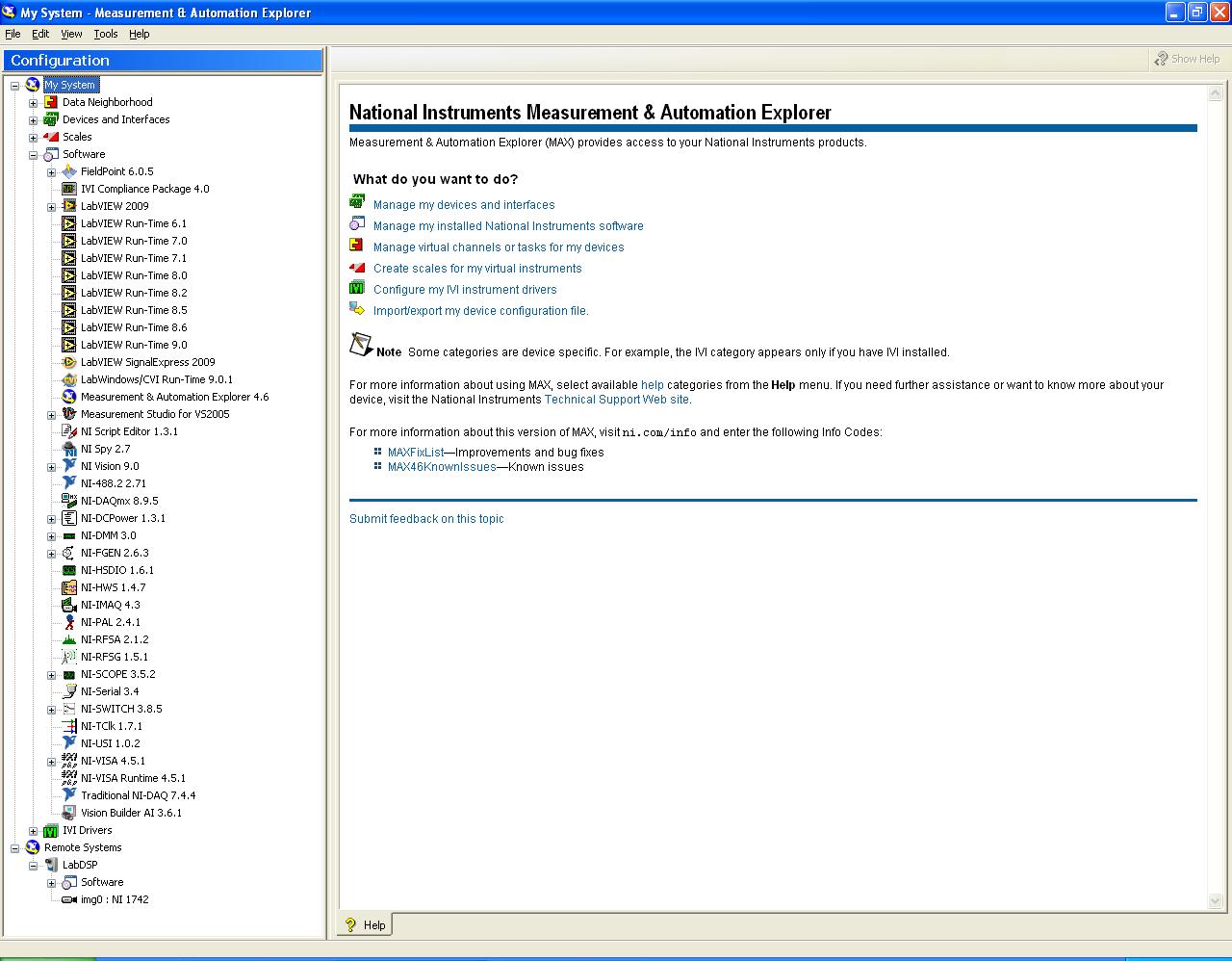Click the LabVIEW 2009 icon
The image size is (1232, 961).
point(69,206)
